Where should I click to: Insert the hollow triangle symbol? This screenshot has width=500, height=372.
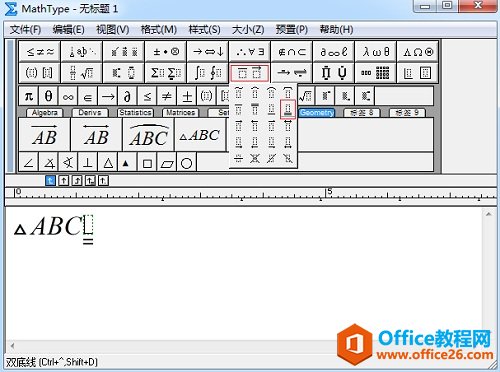108,163
